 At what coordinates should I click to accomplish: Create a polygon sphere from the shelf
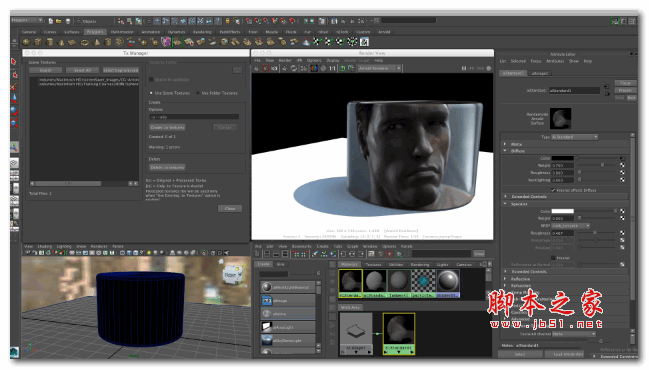tap(27, 42)
